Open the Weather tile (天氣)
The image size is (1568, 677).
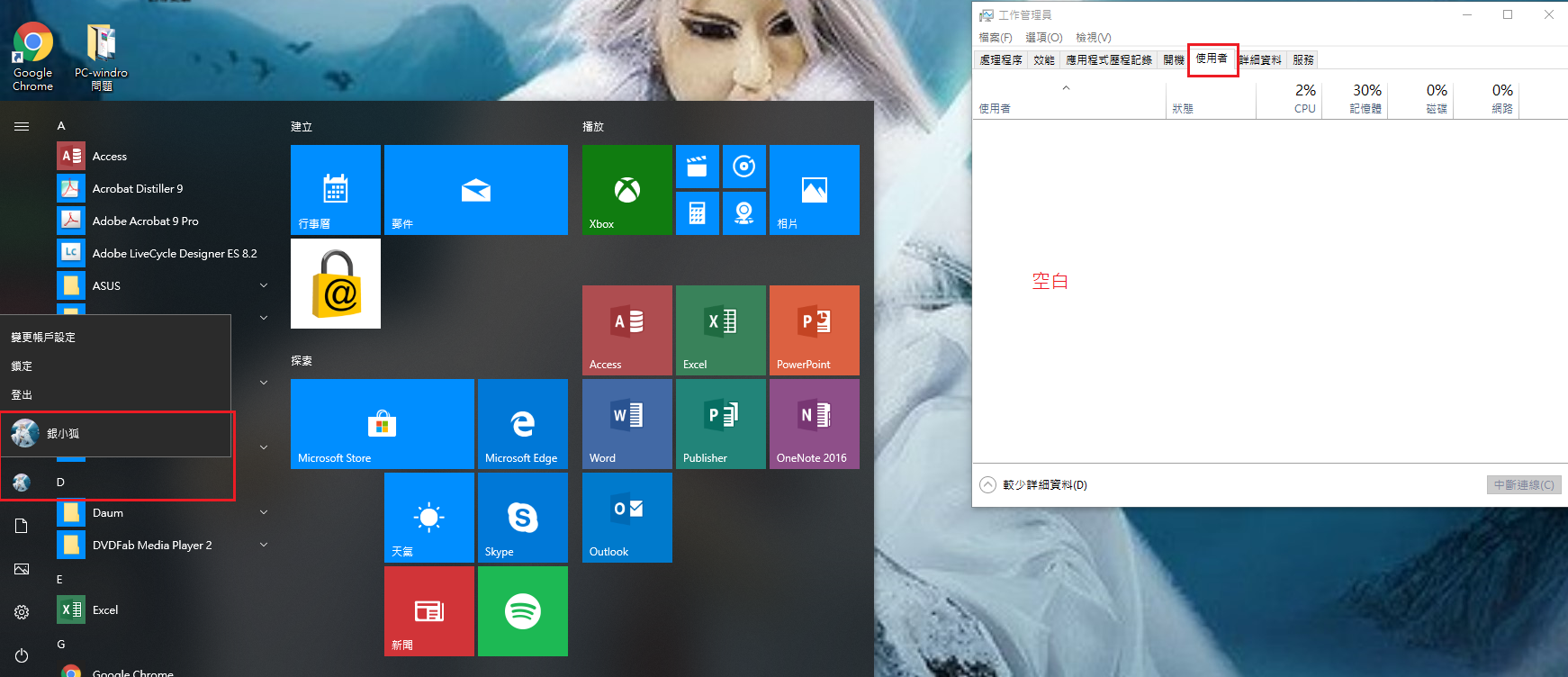coord(429,518)
